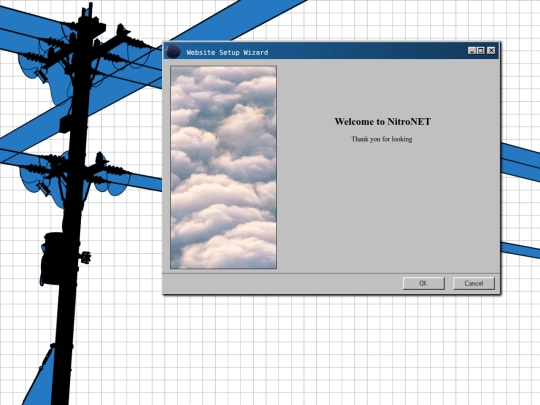Click the "Website Setup Wizard" title text
The height and width of the screenshot is (405, 540).
[x=227, y=52]
